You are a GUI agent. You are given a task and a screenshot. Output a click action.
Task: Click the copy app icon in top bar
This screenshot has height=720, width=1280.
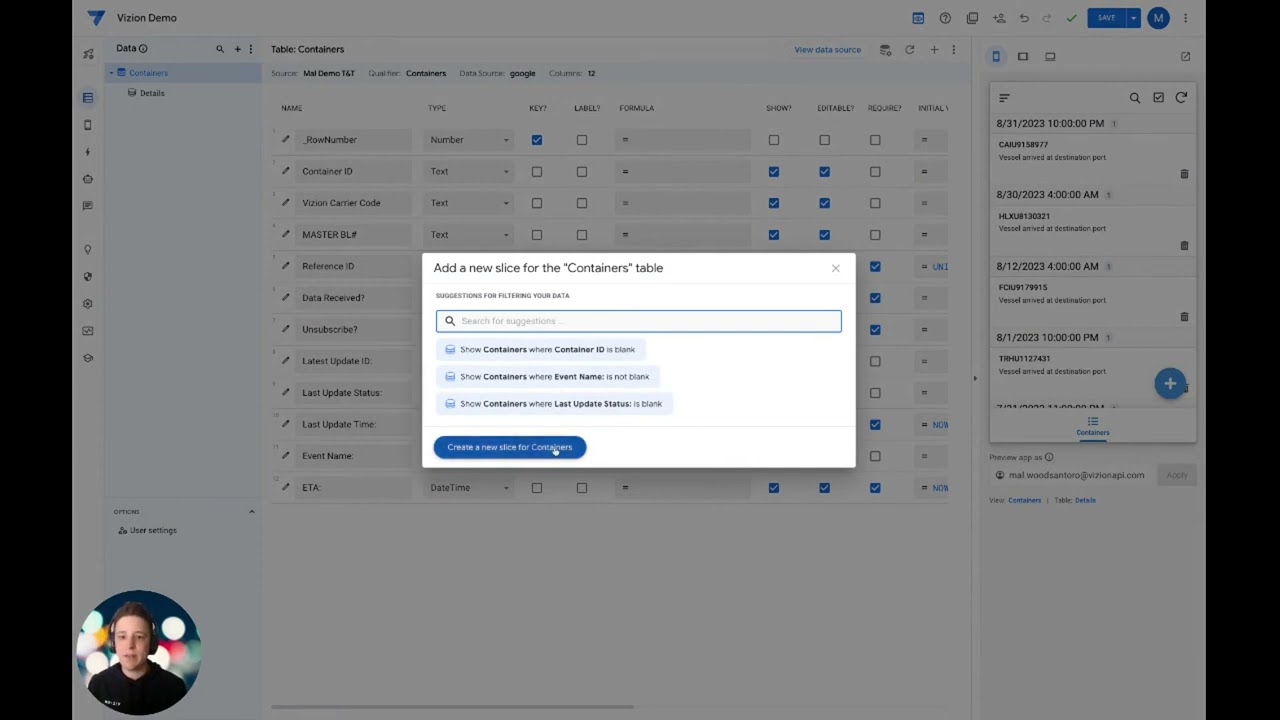coord(972,18)
